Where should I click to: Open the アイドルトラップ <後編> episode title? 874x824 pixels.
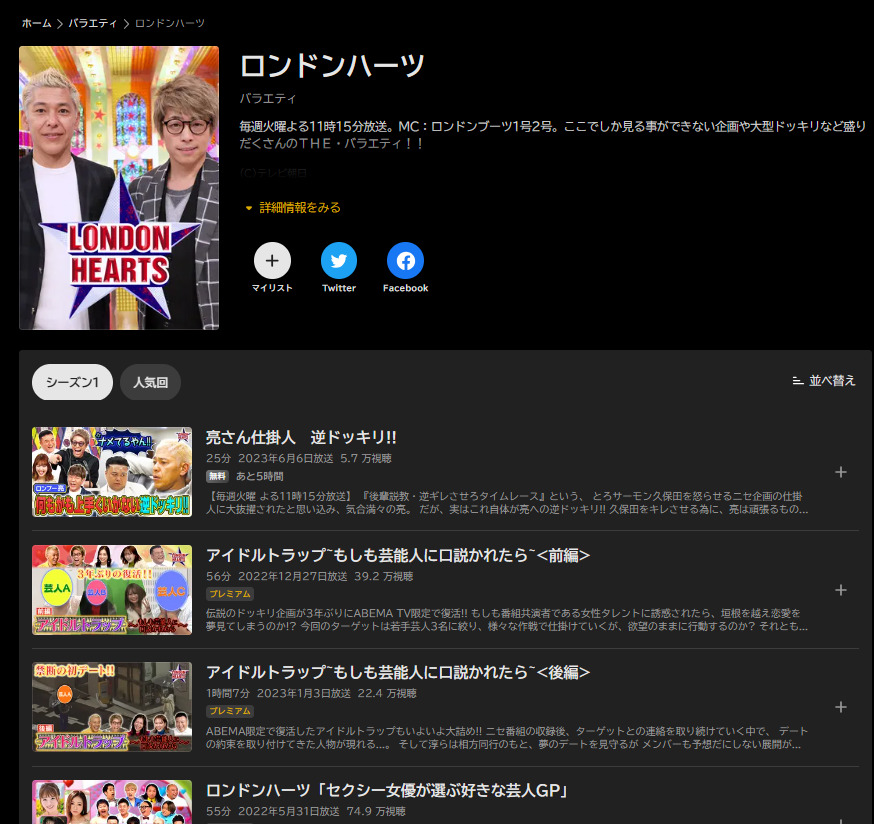(x=397, y=672)
